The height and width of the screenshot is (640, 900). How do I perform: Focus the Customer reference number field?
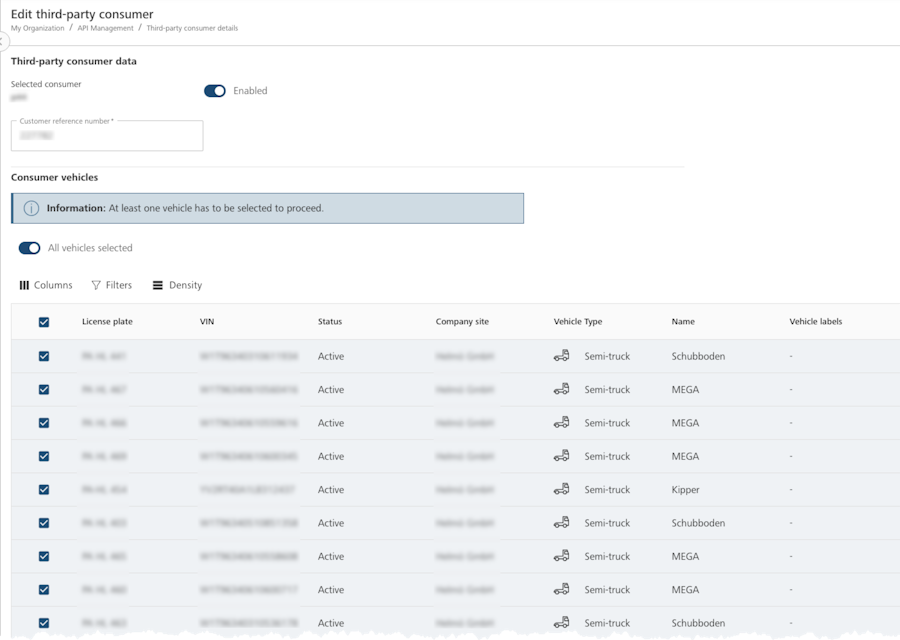coord(107,135)
